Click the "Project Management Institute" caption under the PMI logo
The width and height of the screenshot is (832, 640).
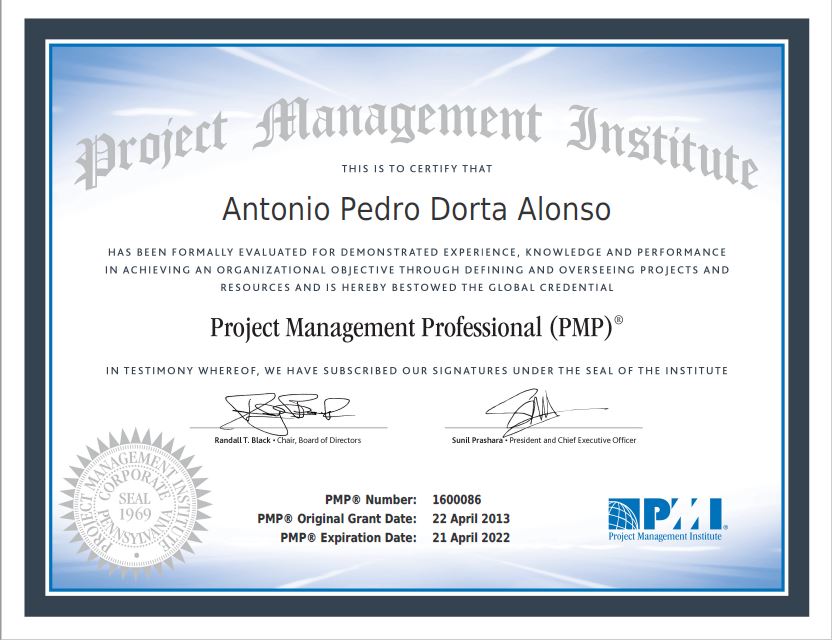click(665, 537)
